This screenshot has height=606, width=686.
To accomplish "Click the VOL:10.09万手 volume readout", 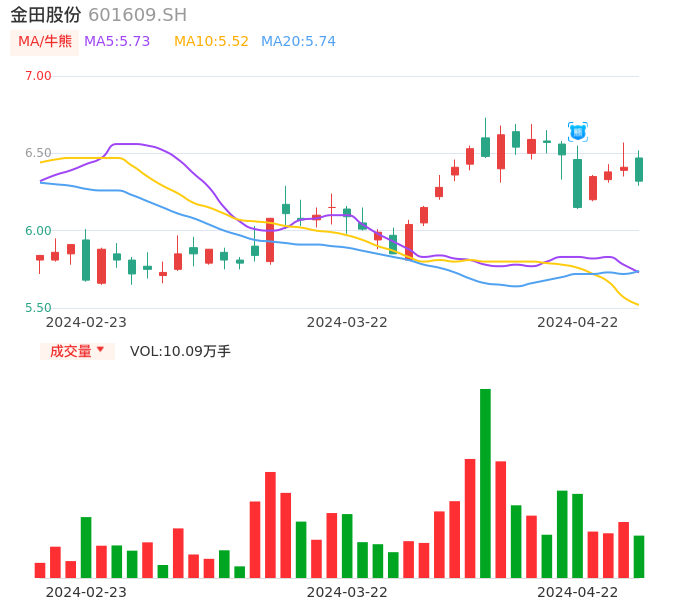I will pos(180,351).
